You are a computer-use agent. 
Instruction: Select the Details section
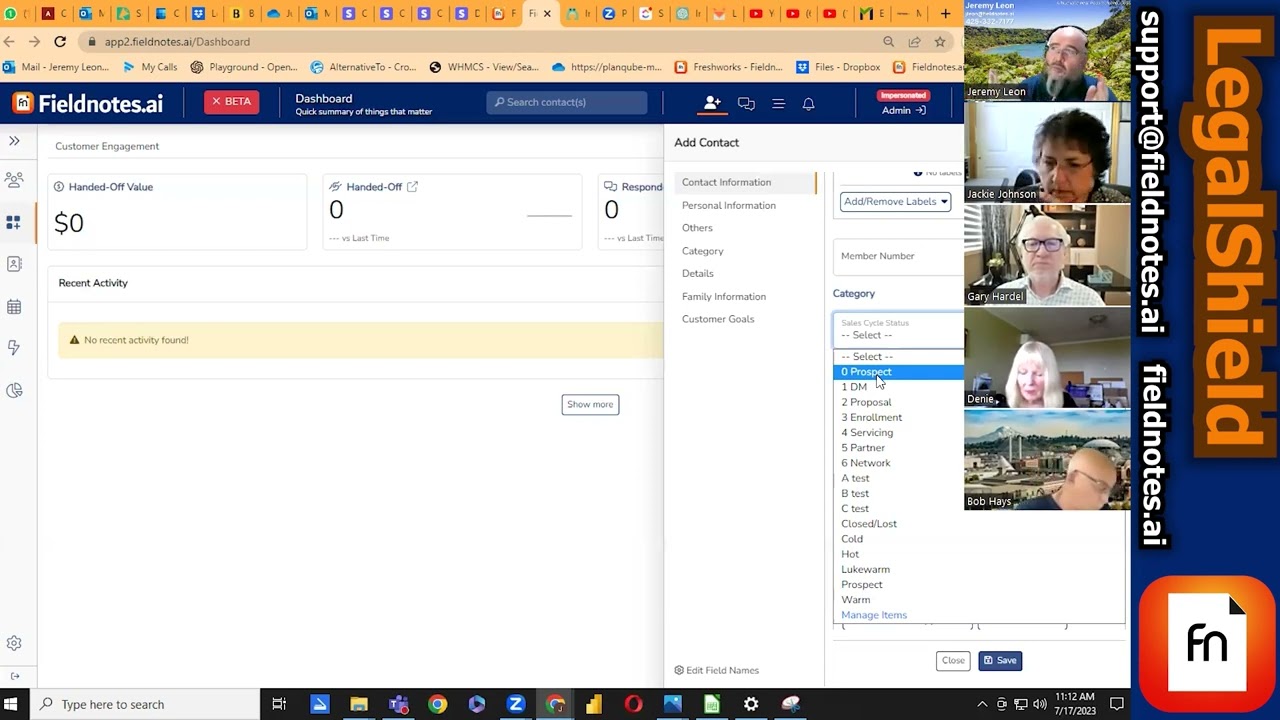coord(697,273)
